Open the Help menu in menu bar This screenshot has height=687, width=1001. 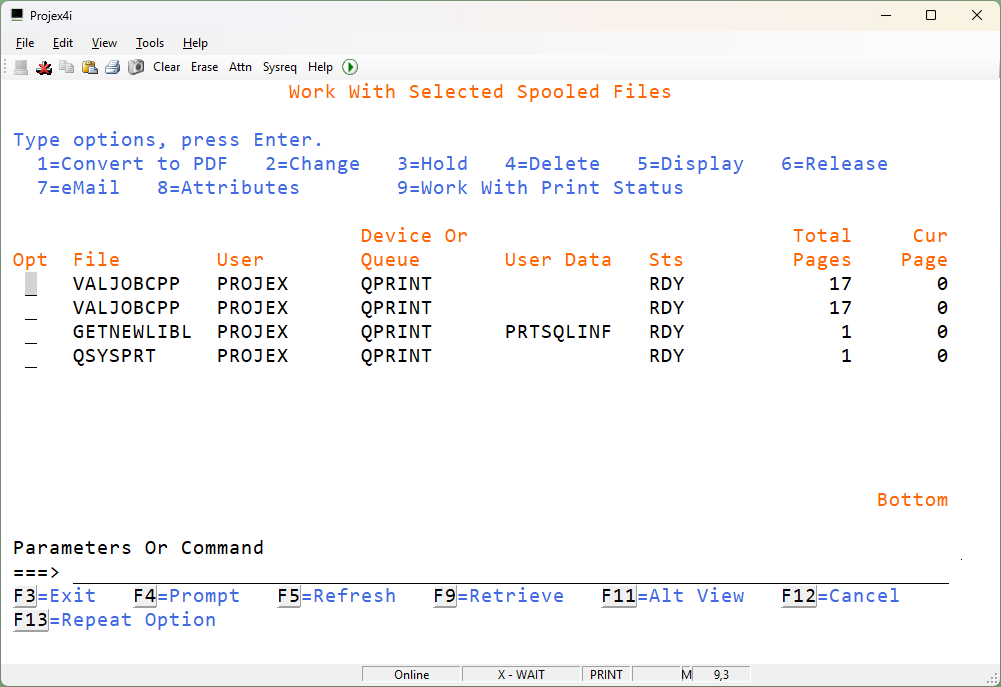pyautogui.click(x=195, y=43)
